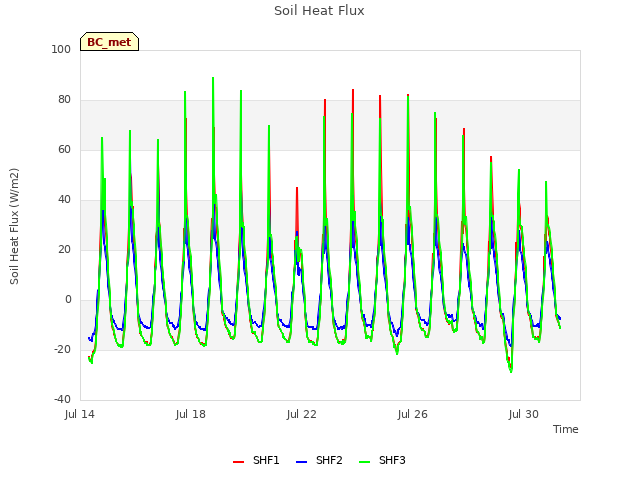Toggle the SHF2 legend entry
This screenshot has height=480, width=640.
(x=319, y=460)
